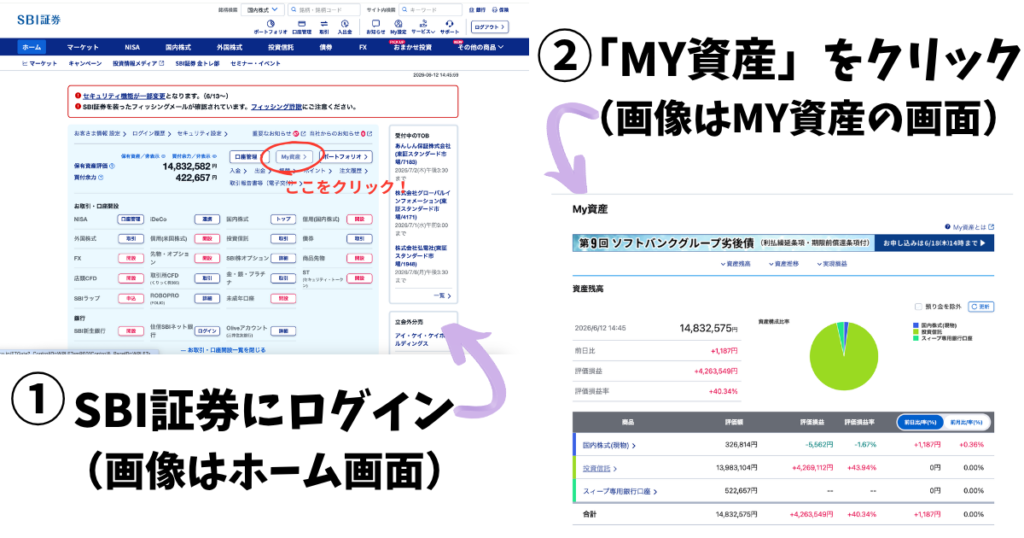Click the 国内株式 トップ button
The height and width of the screenshot is (538, 1024).
(283, 219)
